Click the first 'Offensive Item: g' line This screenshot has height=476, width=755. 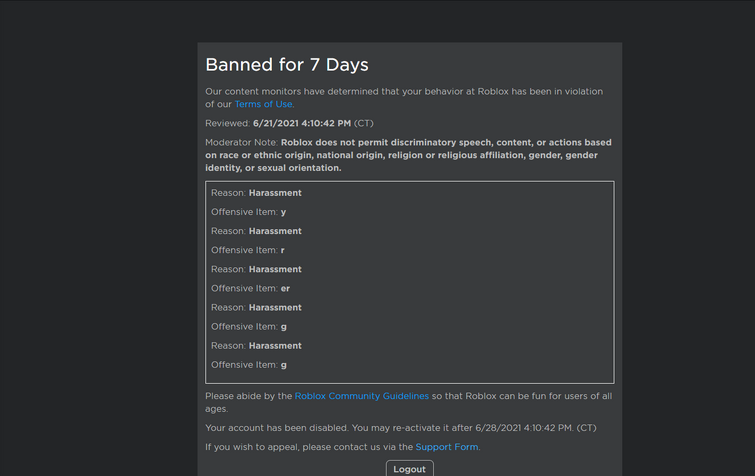(x=248, y=326)
